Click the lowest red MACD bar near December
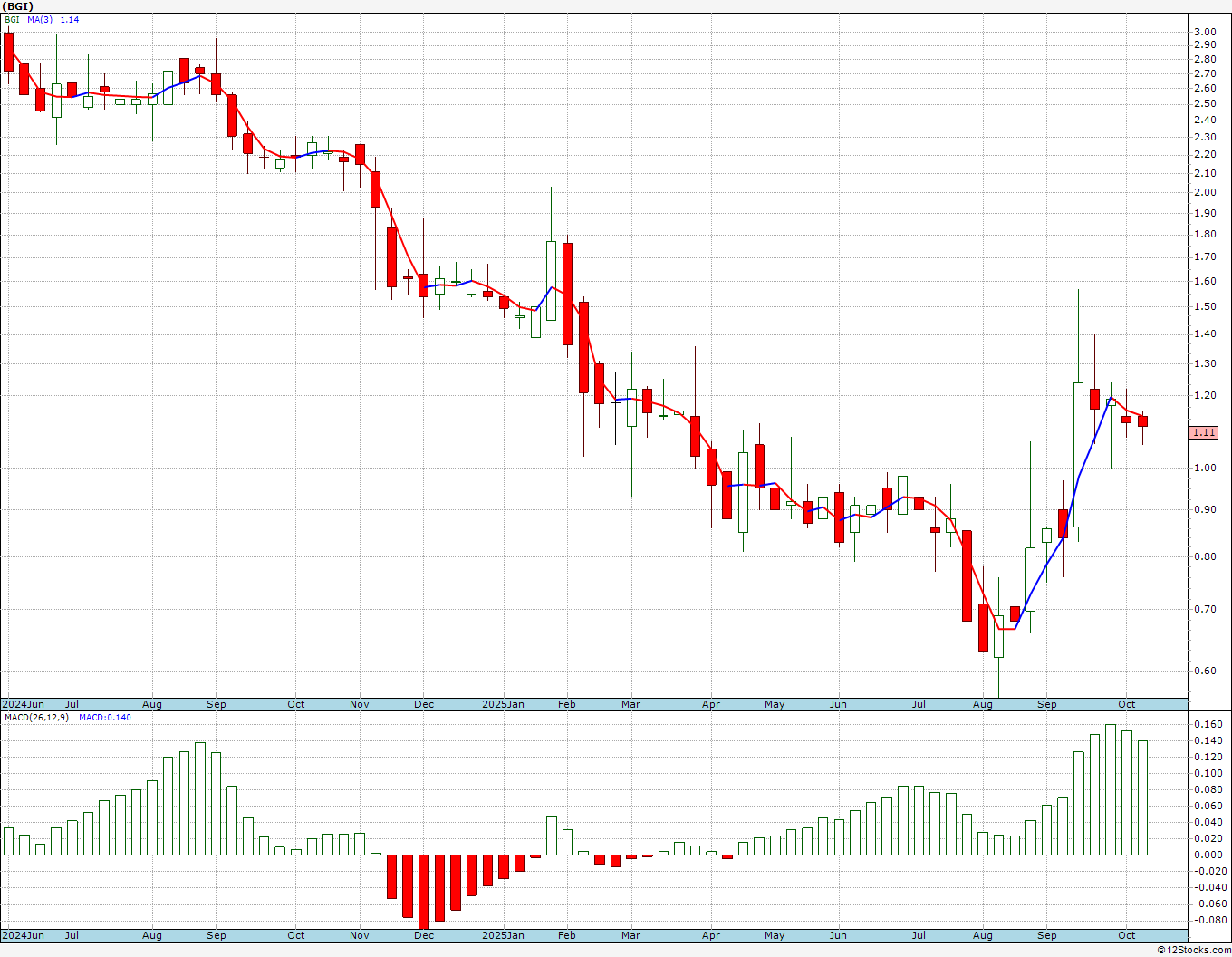Viewport: 1232px width, 957px height. point(423,892)
